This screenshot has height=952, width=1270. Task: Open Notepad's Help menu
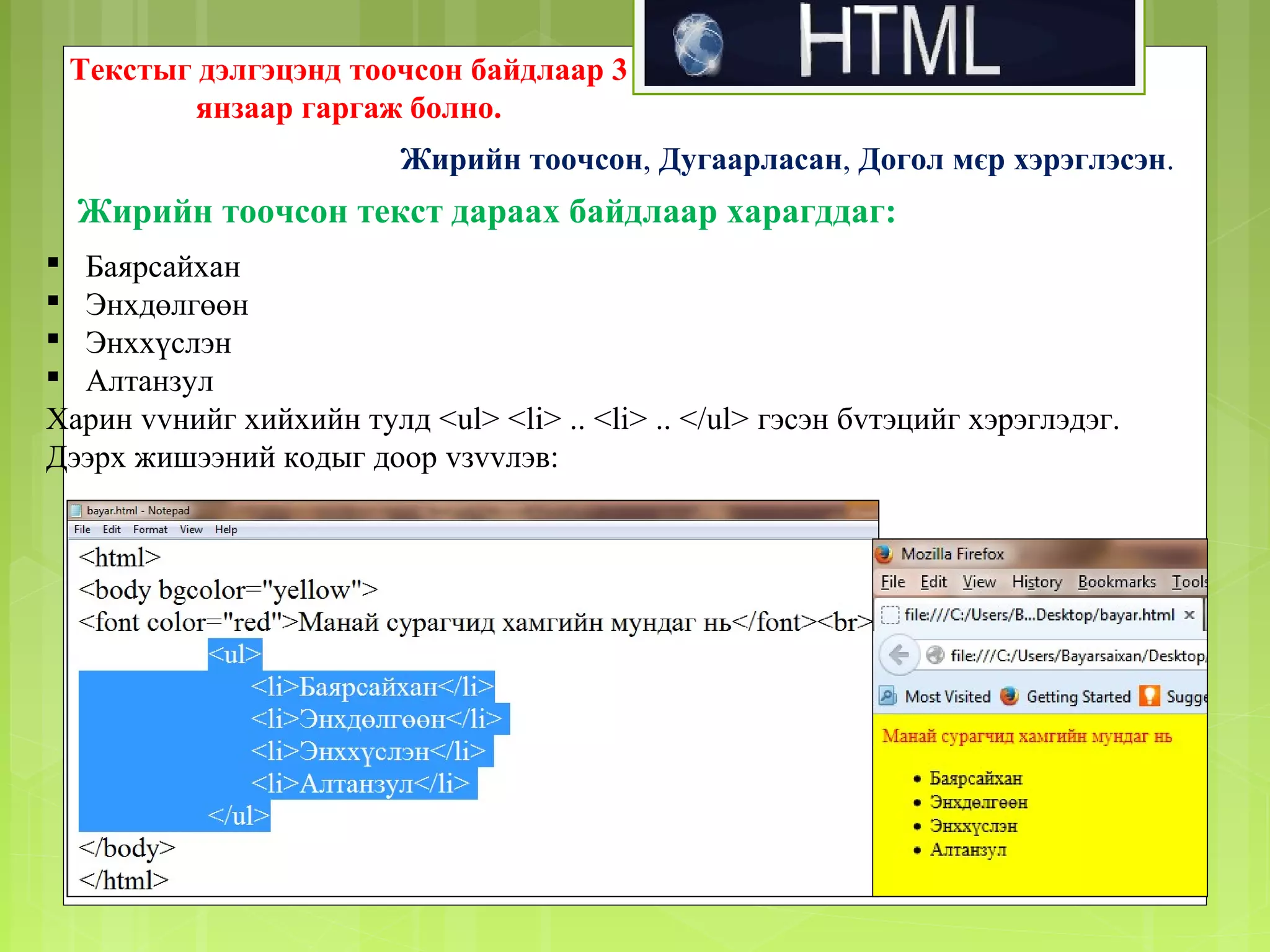click(x=226, y=529)
